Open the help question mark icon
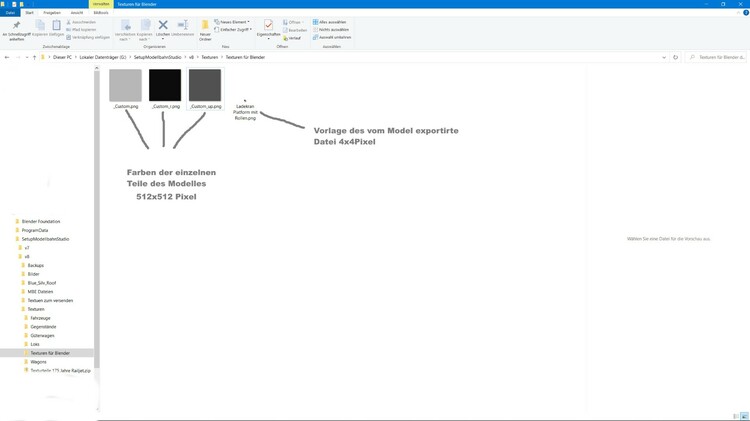The width and height of the screenshot is (750, 421). (744, 13)
